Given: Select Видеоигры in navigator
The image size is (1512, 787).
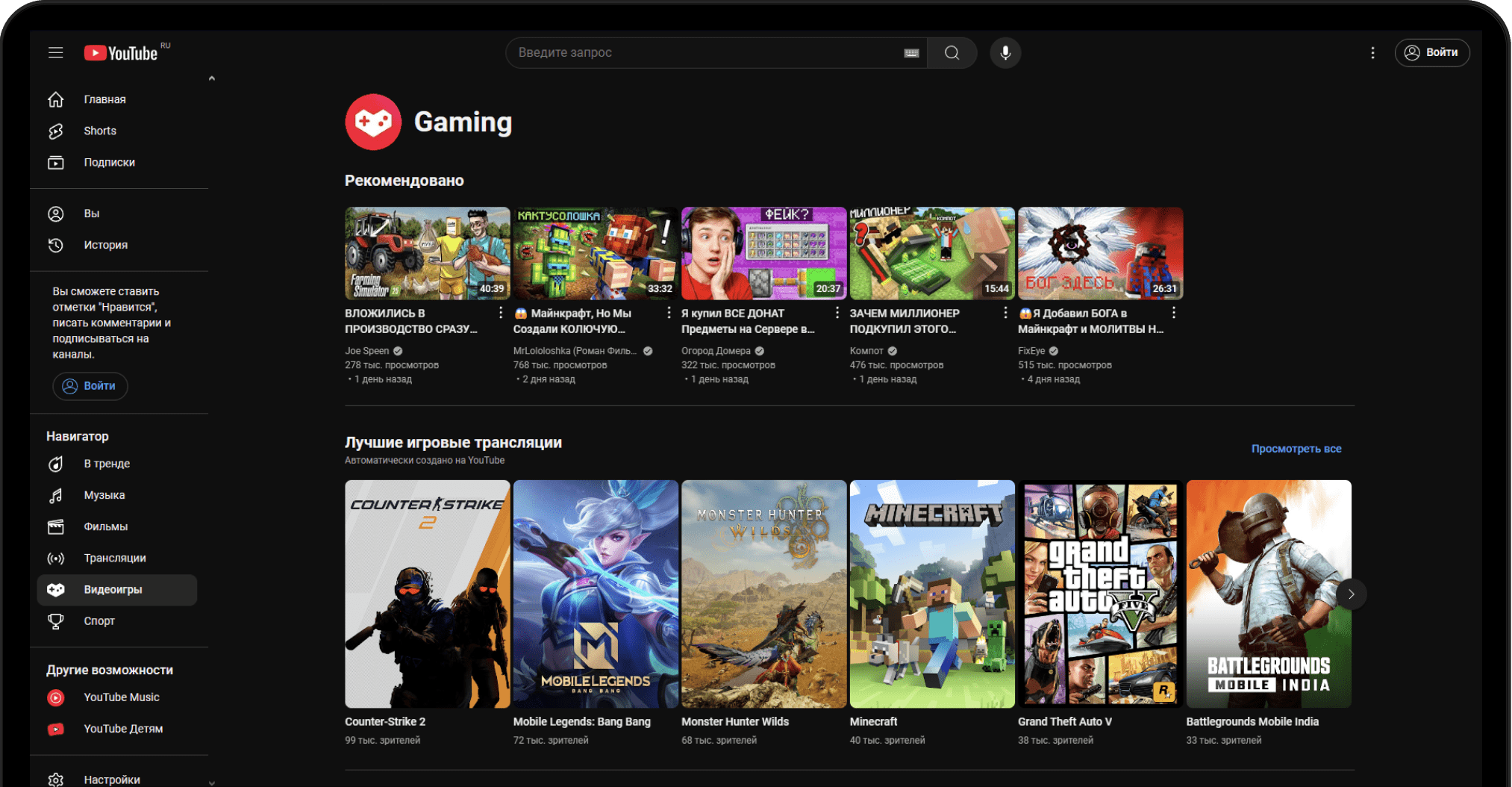Looking at the screenshot, I should click(x=117, y=589).
